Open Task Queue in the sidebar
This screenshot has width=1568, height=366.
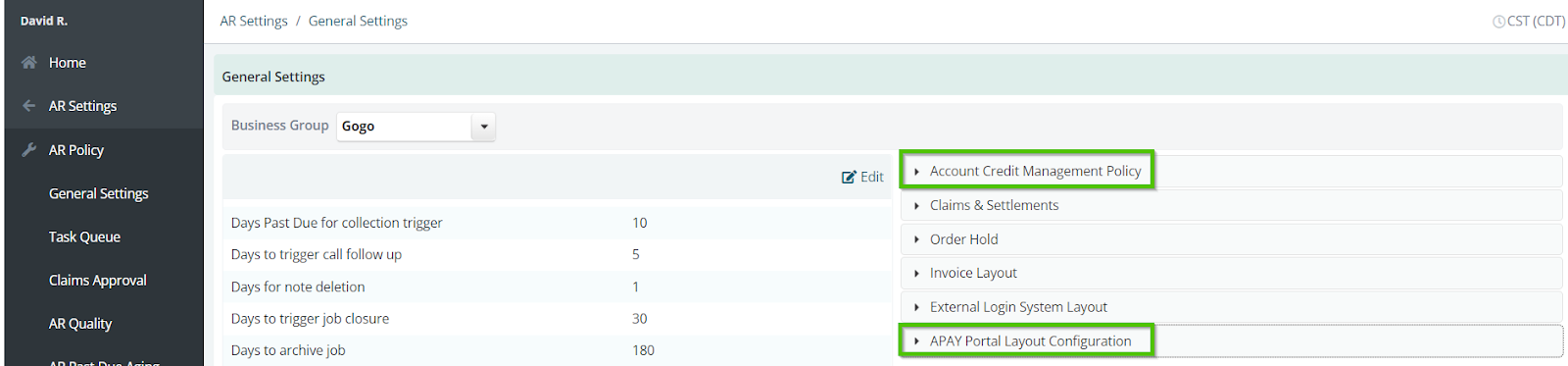pyautogui.click(x=84, y=236)
